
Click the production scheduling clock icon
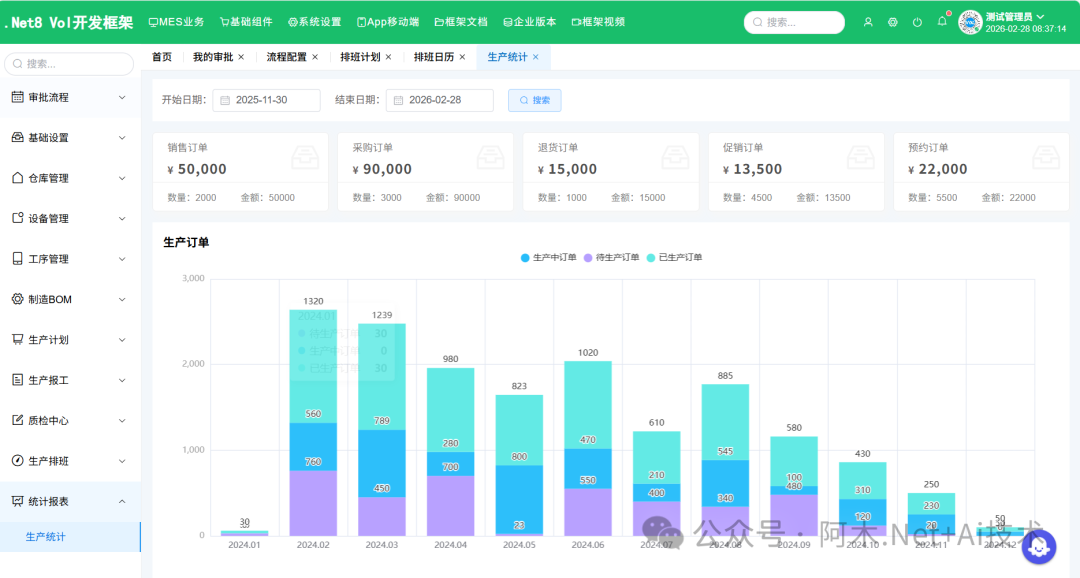click(17, 460)
